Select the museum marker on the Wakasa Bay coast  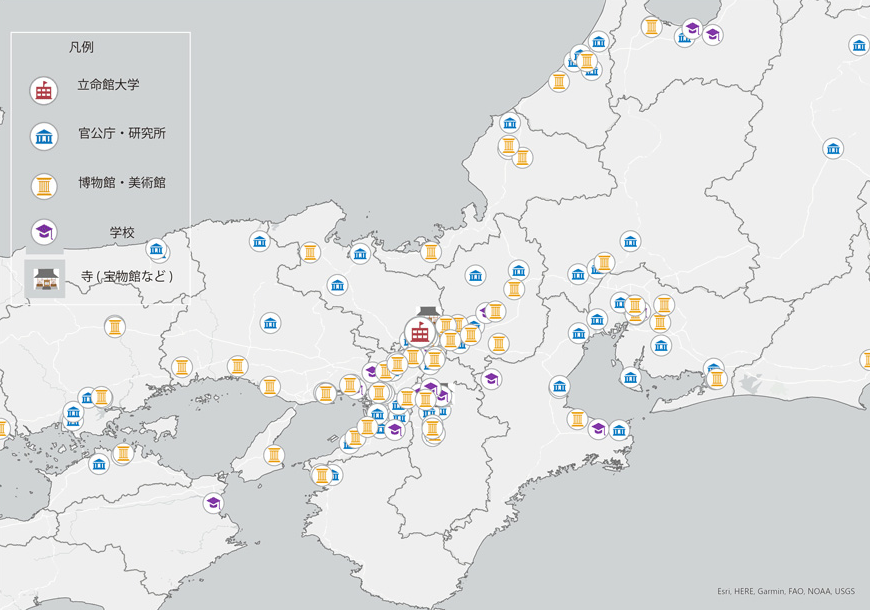(431, 252)
